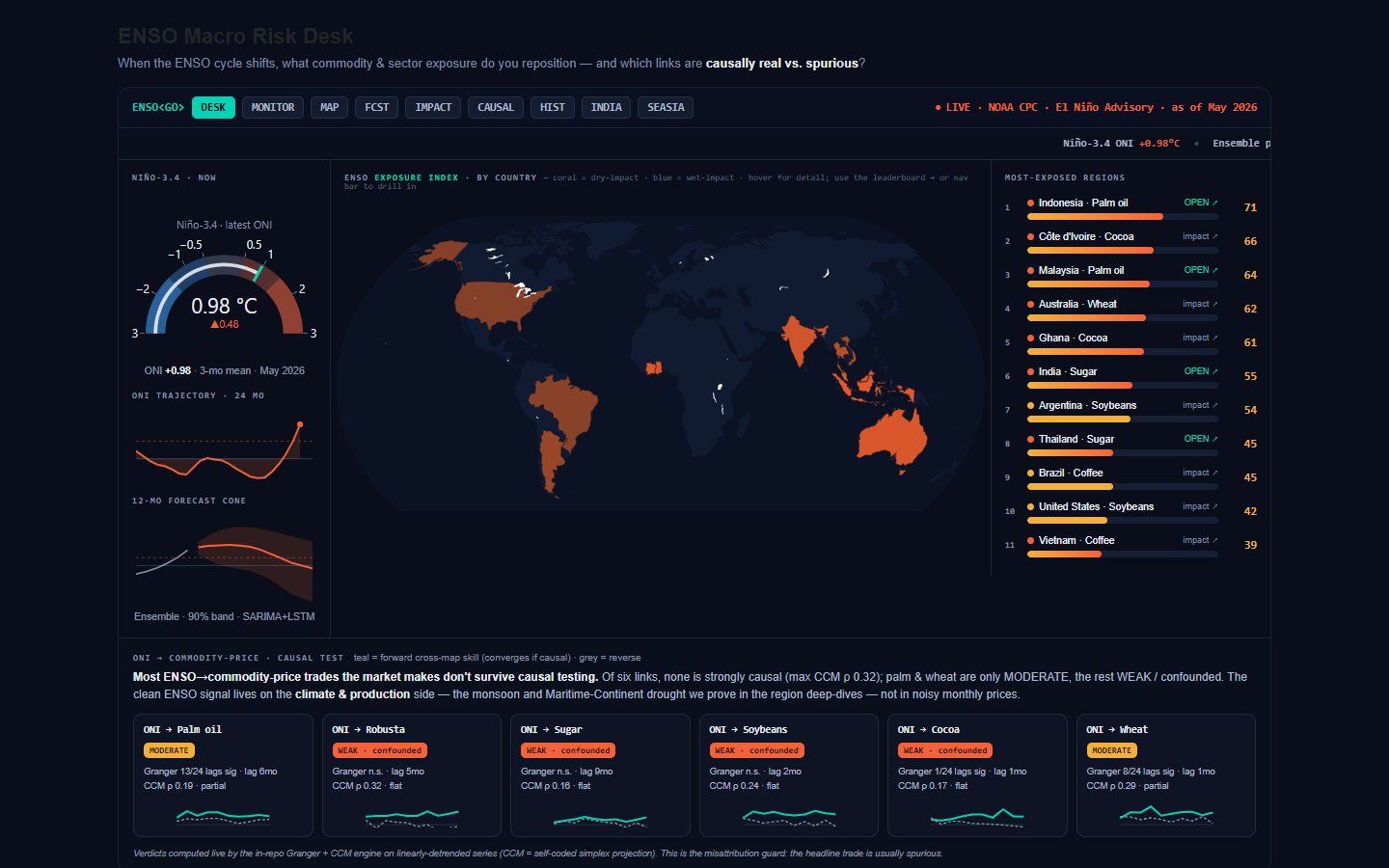Open the MAP tab
Image resolution: width=1389 pixels, height=868 pixels.
[x=329, y=107]
